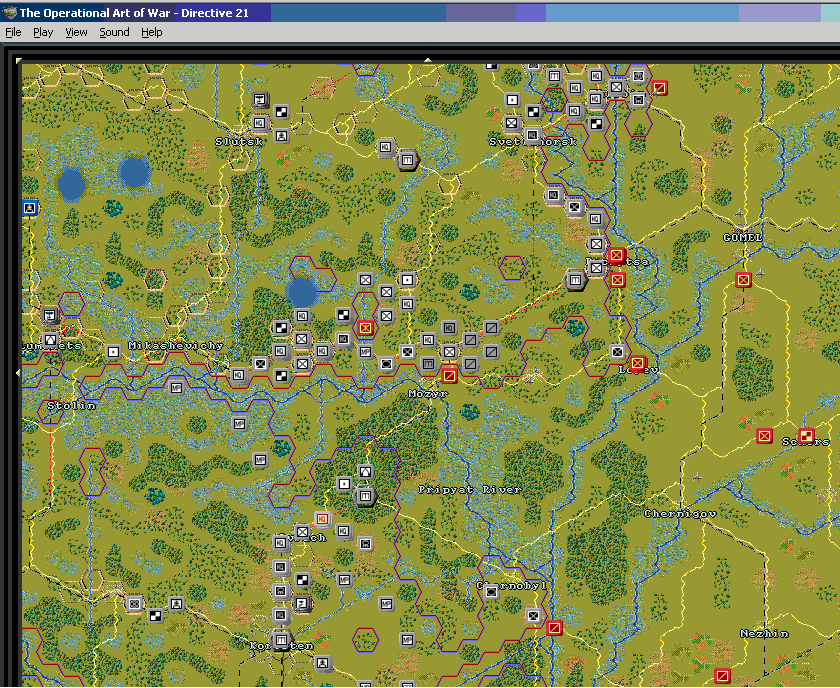Select the grey artillery stack southwest of Rechitsa

(575, 280)
